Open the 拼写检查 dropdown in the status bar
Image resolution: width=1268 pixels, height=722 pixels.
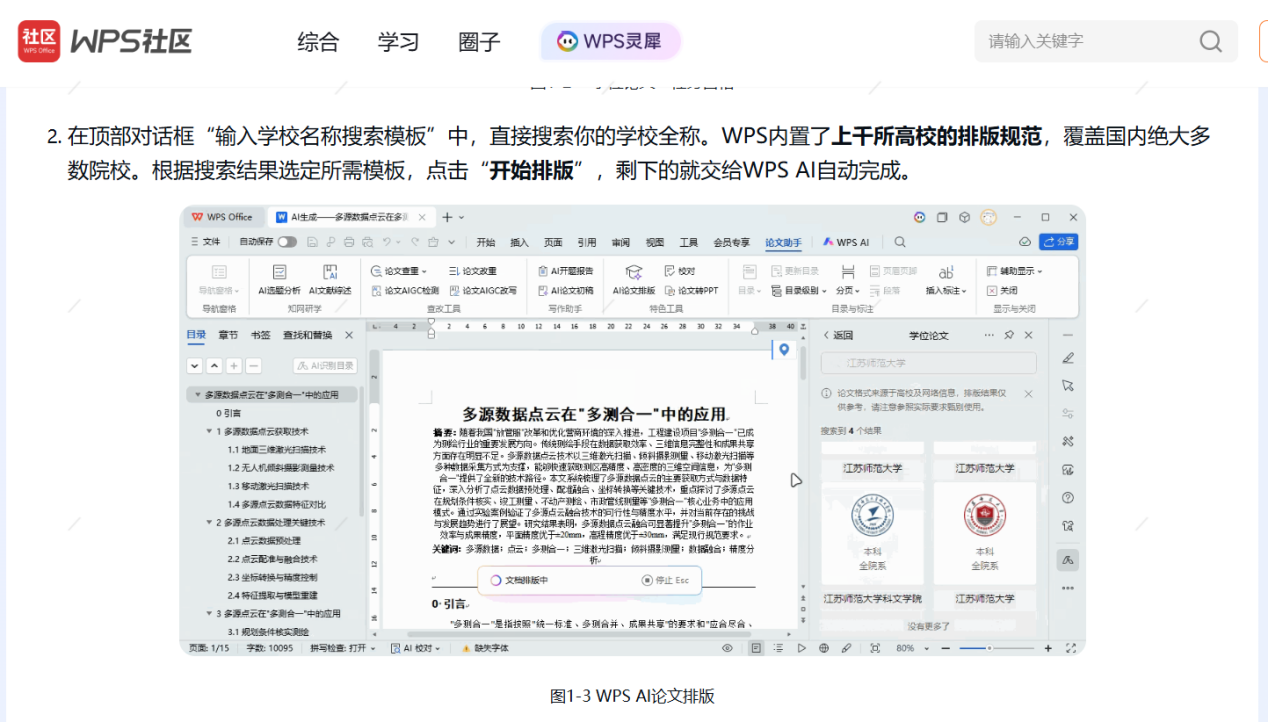click(x=343, y=648)
